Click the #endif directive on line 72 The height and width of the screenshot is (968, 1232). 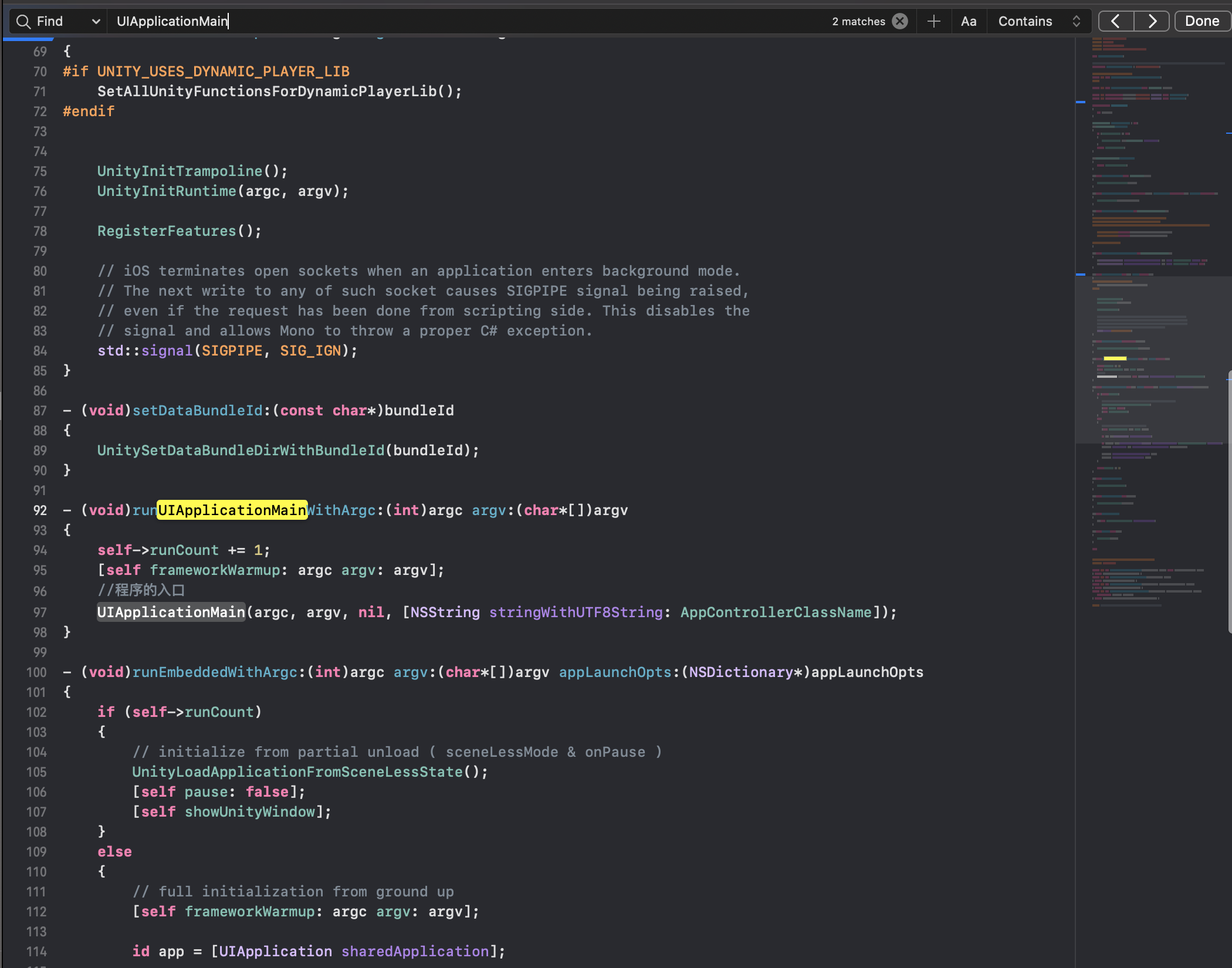coord(89,111)
